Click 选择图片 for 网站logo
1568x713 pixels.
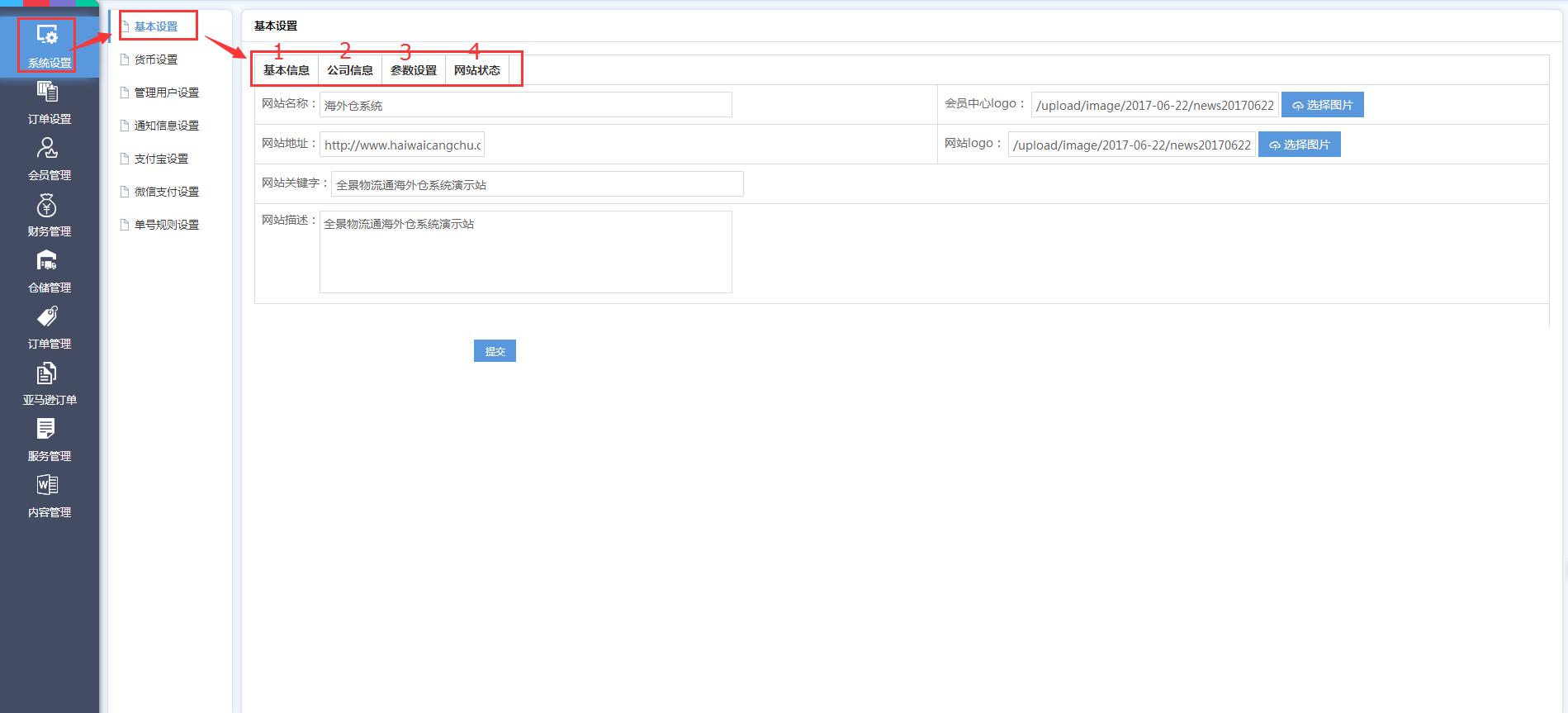pos(1299,145)
